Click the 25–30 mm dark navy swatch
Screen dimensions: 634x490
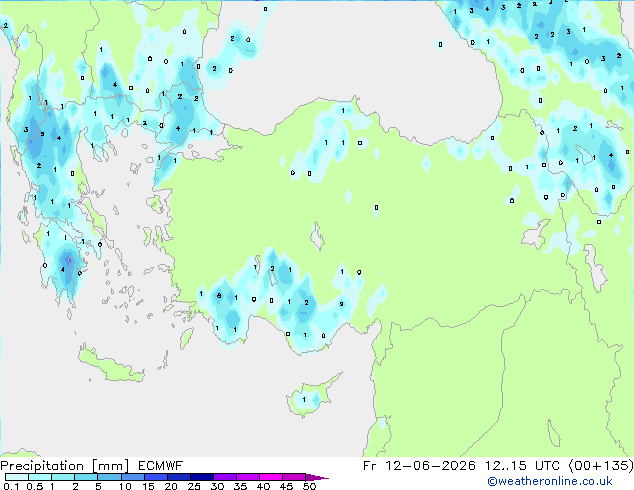(x=201, y=477)
